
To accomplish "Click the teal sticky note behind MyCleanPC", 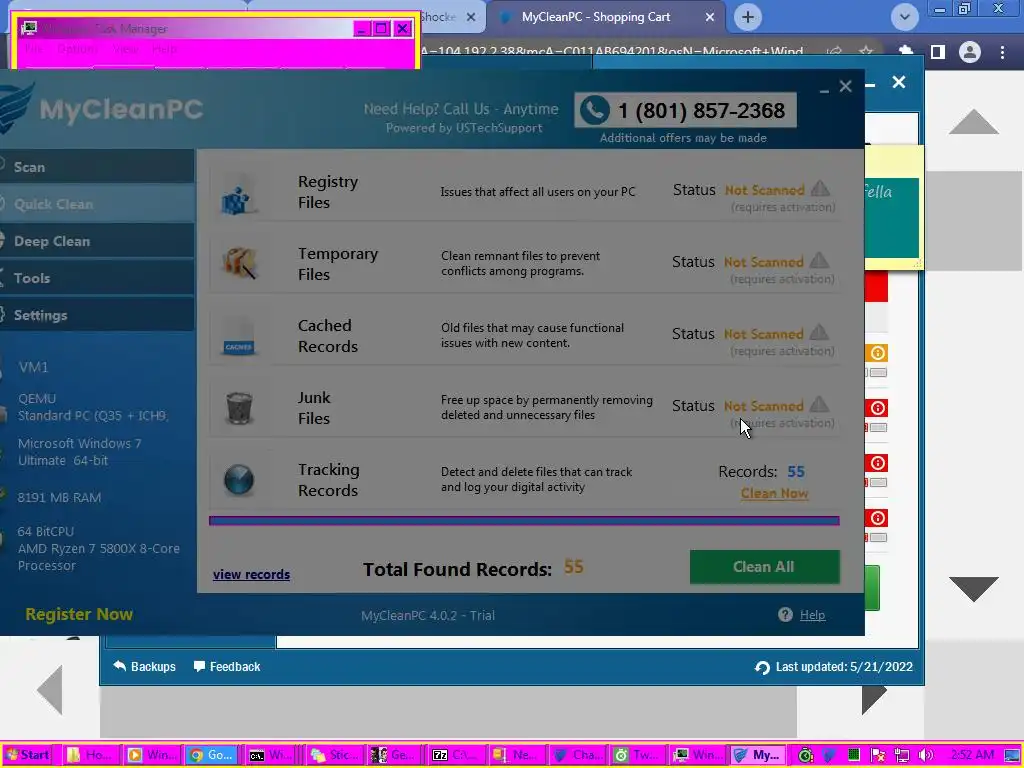I will coord(892,217).
